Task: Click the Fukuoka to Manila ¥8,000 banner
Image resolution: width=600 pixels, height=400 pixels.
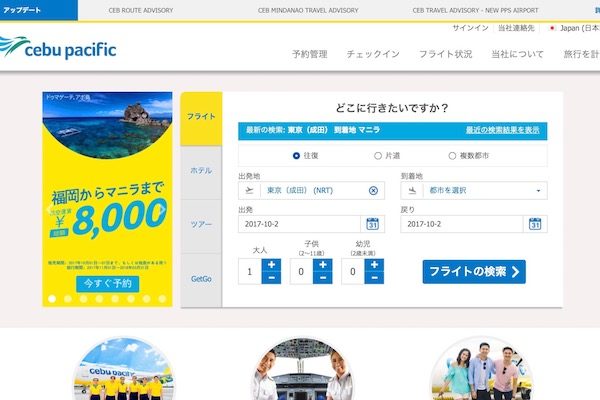Action: click(108, 199)
